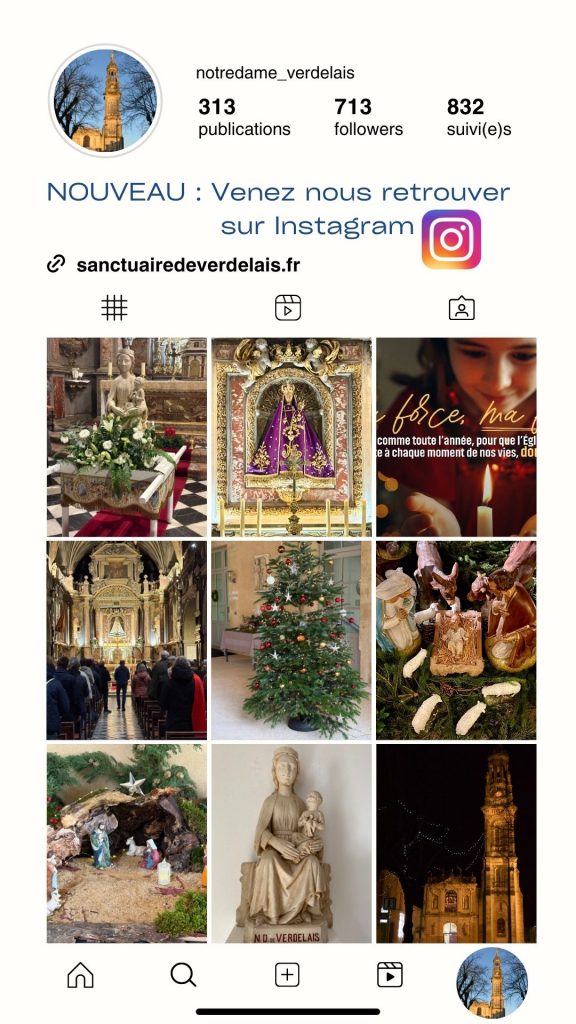Open profile via bottom bar avatar

[x=492, y=982]
